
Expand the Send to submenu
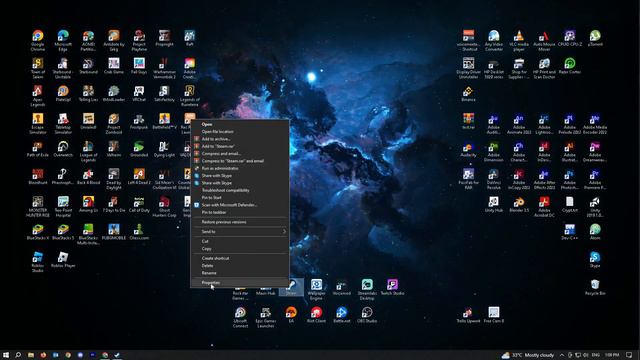(x=240, y=231)
